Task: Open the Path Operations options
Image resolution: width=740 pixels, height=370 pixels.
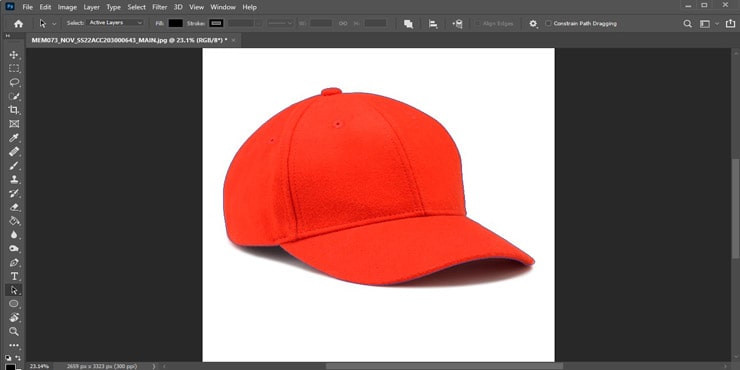Action: coord(408,24)
